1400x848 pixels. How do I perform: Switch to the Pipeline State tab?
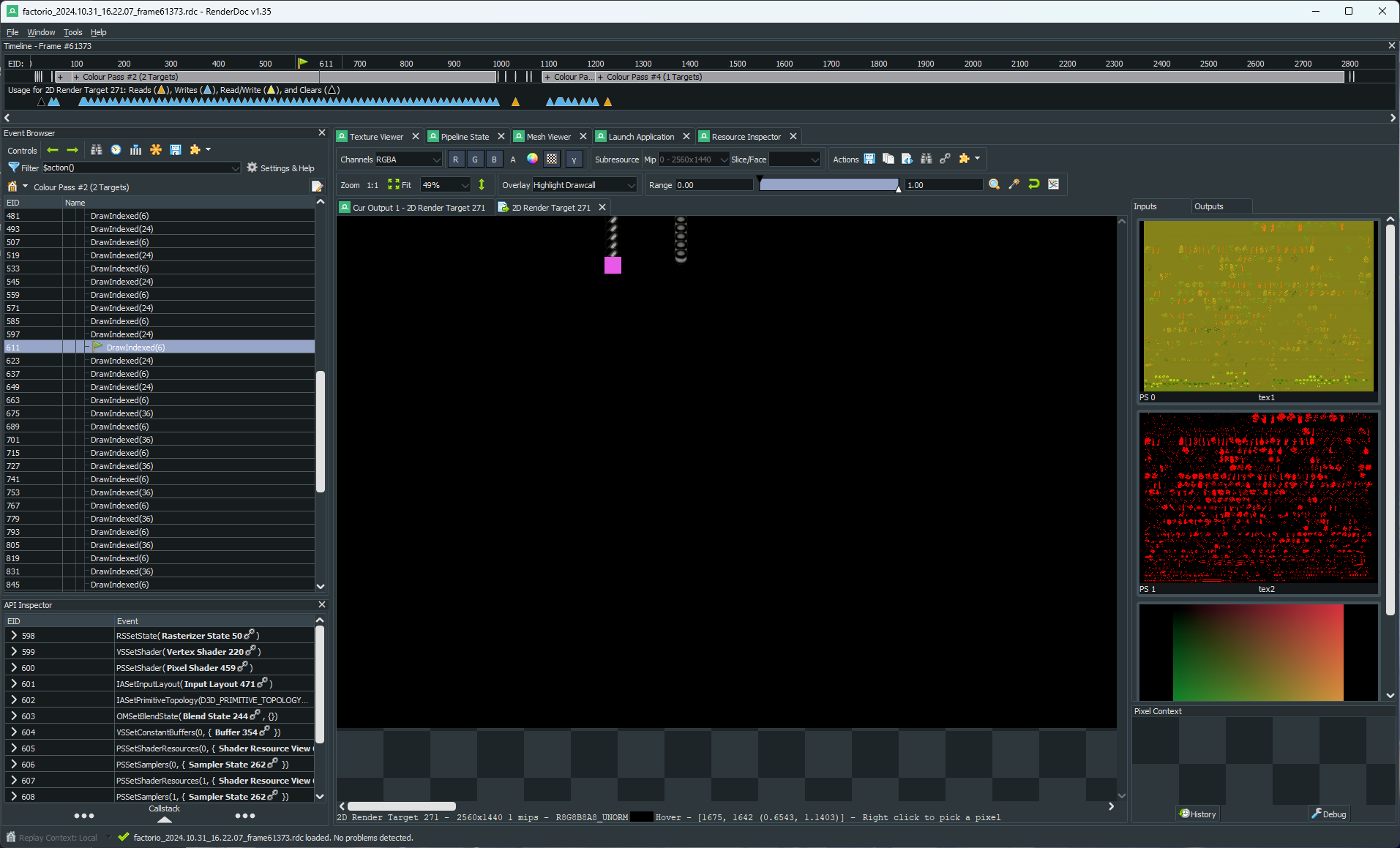pyautogui.click(x=464, y=137)
